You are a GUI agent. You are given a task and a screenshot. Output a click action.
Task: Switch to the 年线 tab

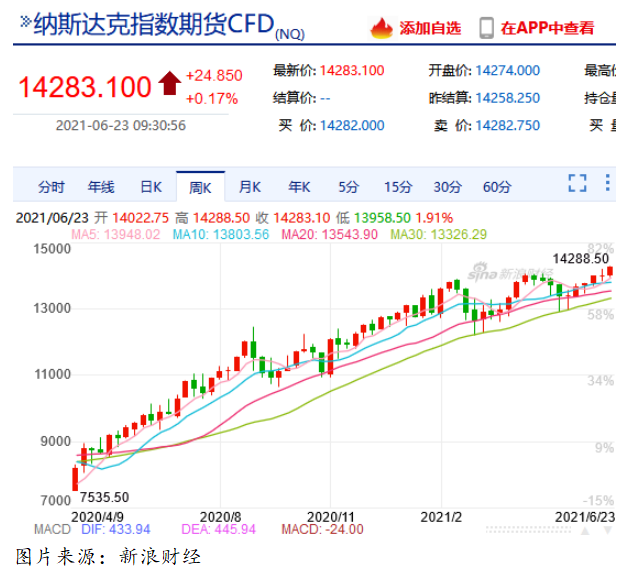click(x=101, y=187)
